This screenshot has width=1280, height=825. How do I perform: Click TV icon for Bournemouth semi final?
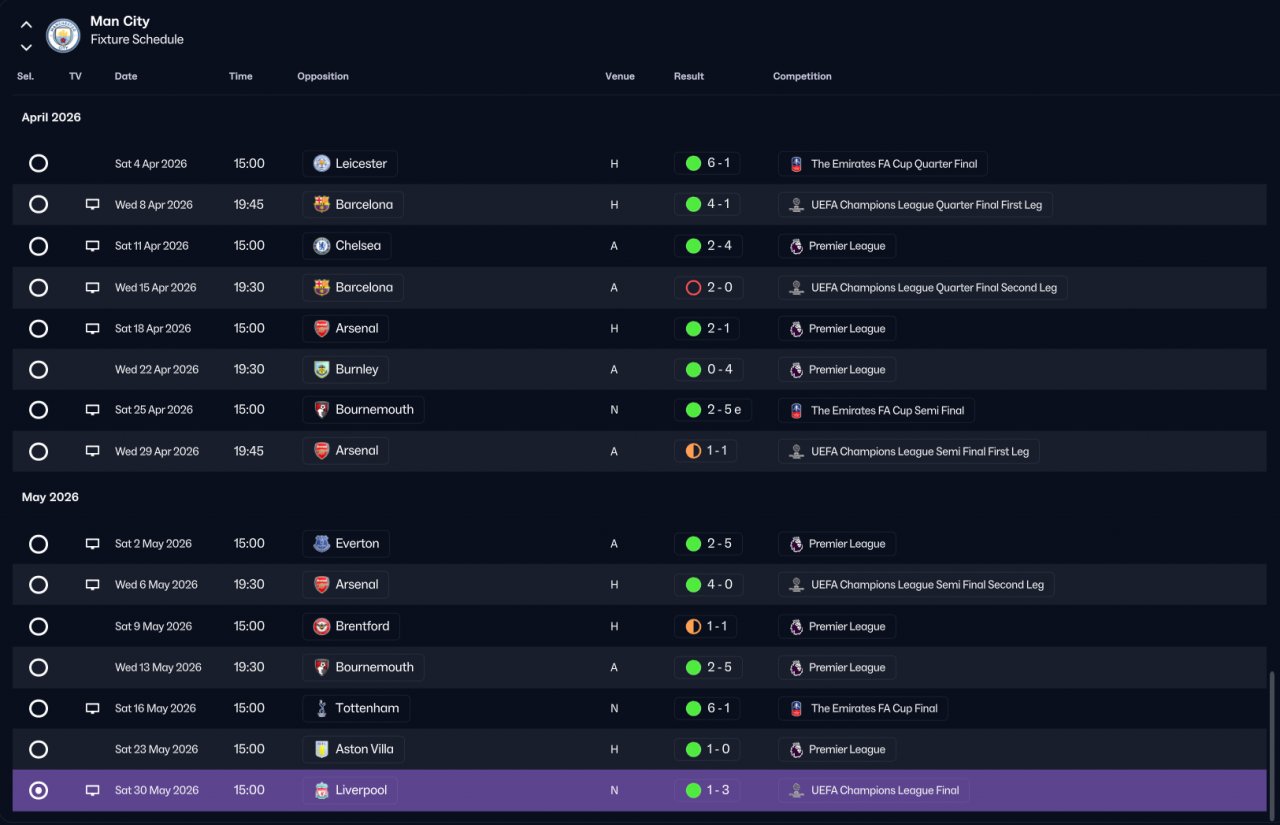(x=92, y=409)
